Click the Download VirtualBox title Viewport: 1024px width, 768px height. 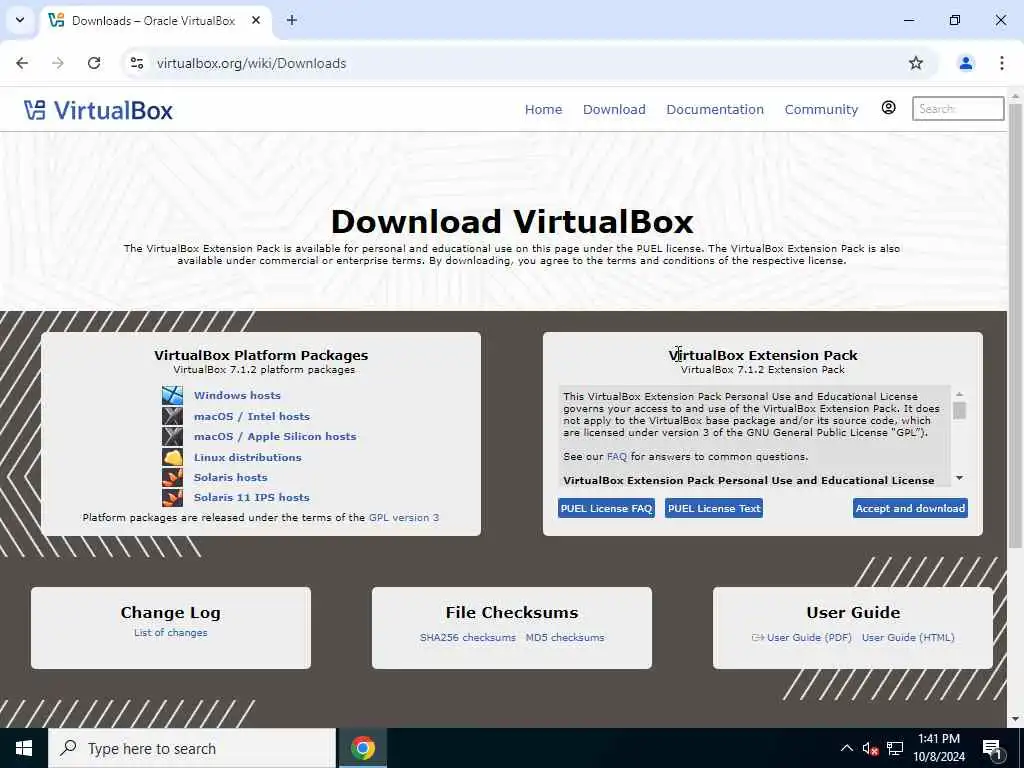click(512, 222)
